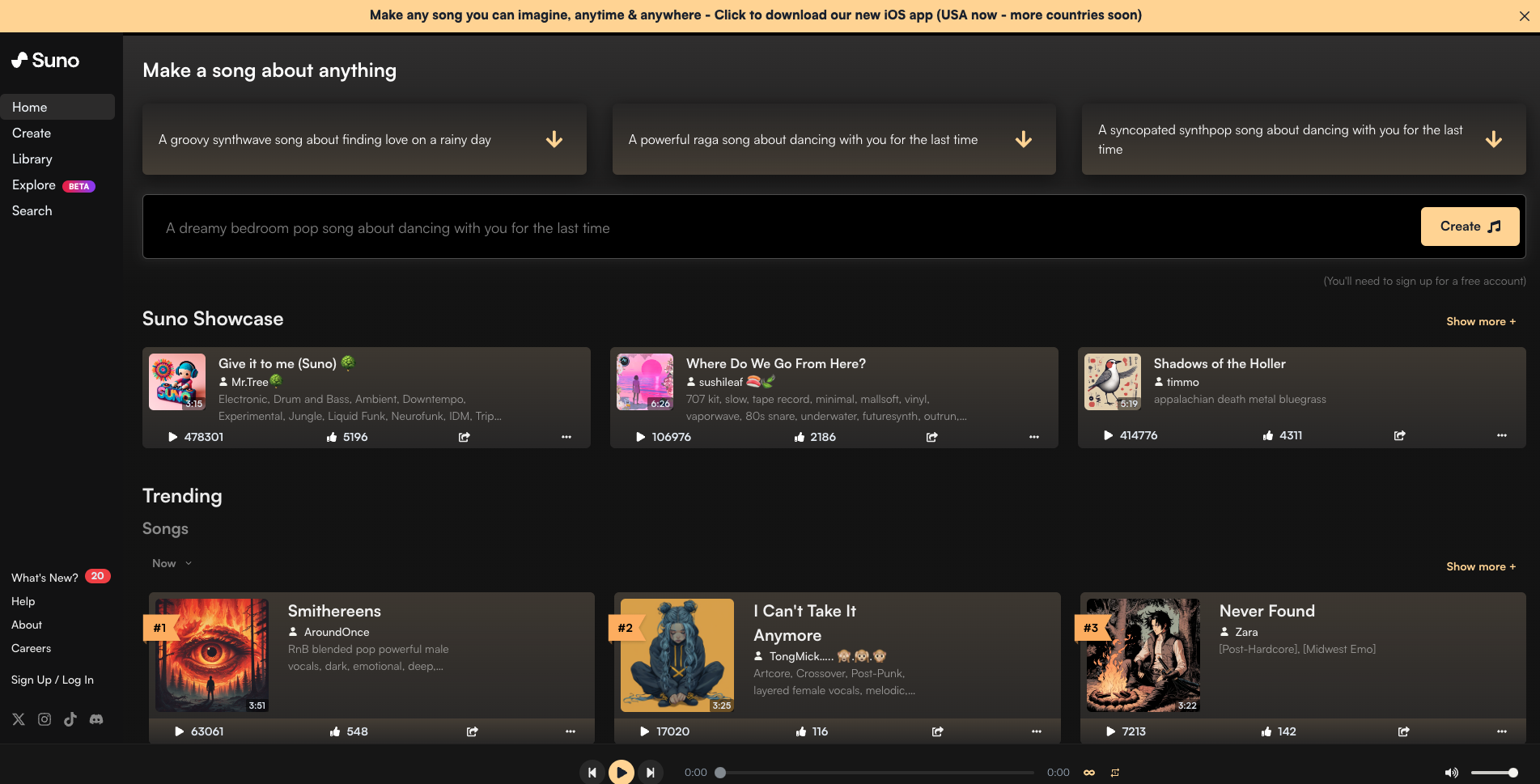Share Where Do We Go From Here?
The image size is (1540, 784).
point(932,437)
